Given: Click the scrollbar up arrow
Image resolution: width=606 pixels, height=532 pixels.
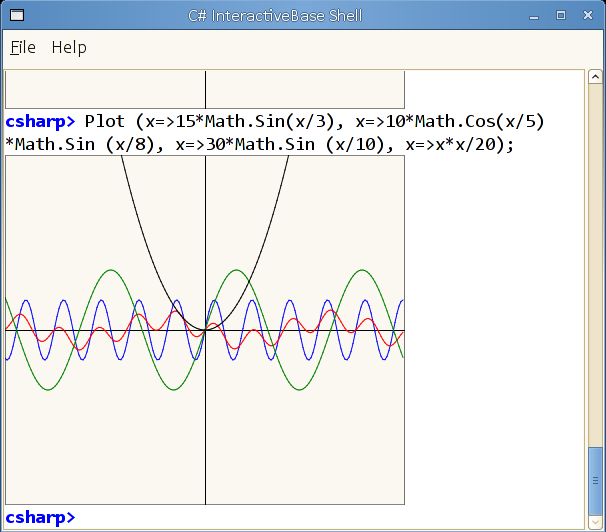Looking at the screenshot, I should [595, 77].
